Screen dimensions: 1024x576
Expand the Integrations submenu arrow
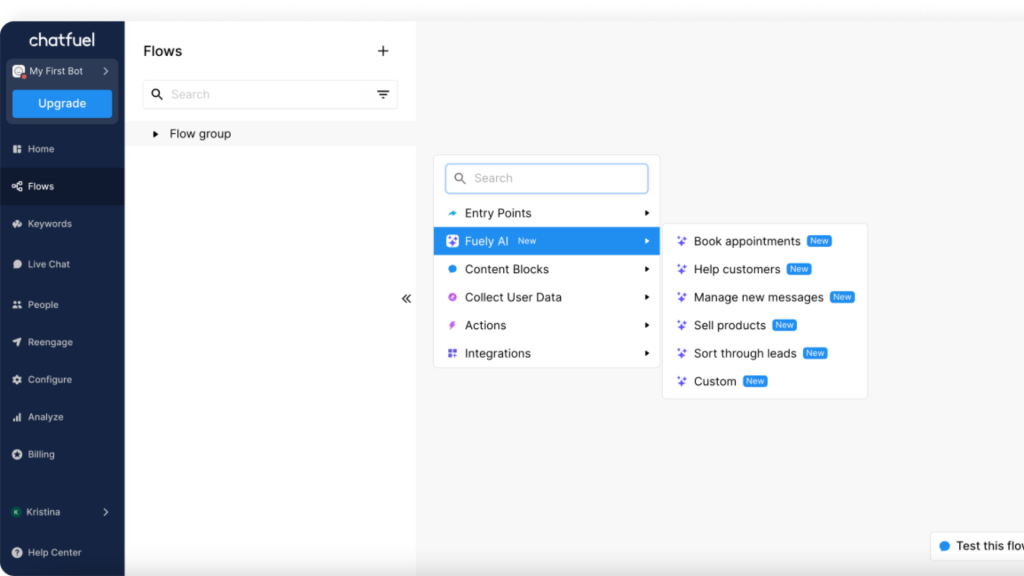pyautogui.click(x=647, y=353)
